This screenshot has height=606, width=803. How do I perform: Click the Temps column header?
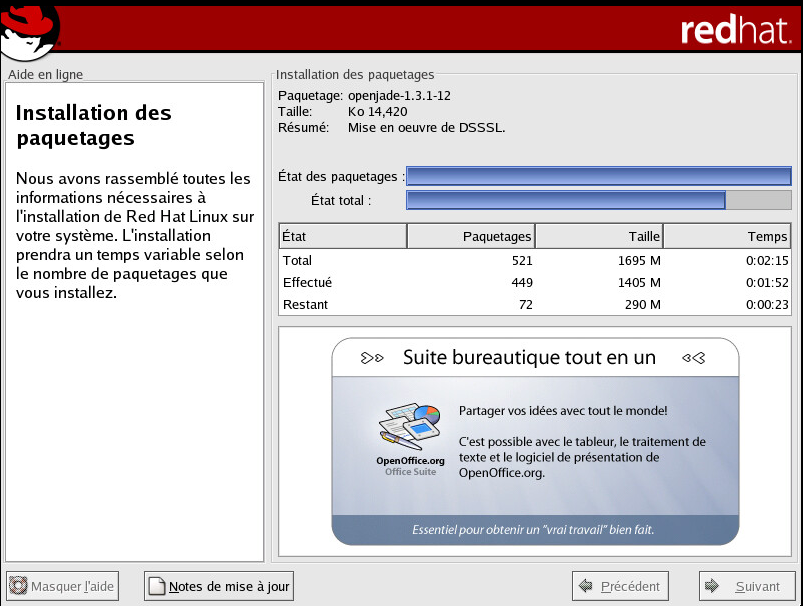tap(726, 236)
